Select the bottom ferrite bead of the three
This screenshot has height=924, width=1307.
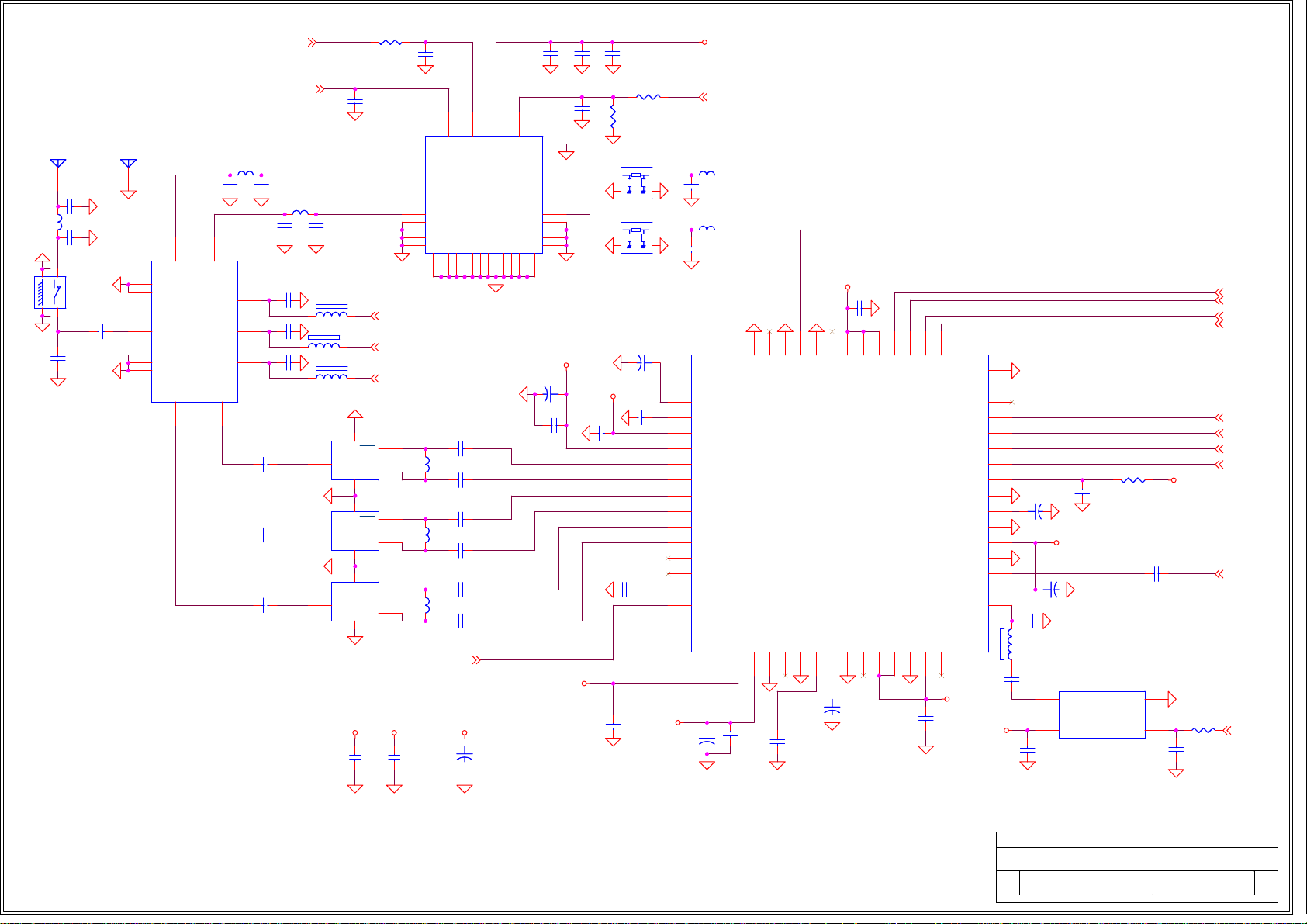pos(332,372)
